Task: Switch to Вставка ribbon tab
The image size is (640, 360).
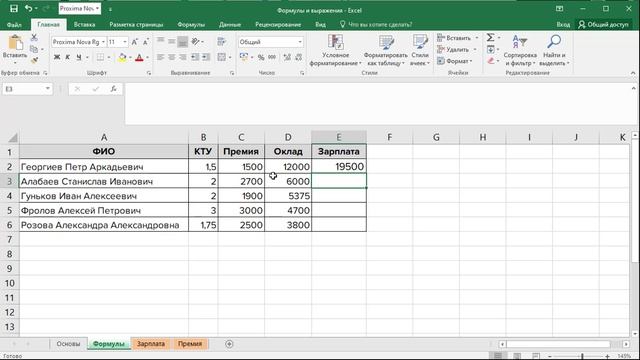Action: click(x=84, y=24)
